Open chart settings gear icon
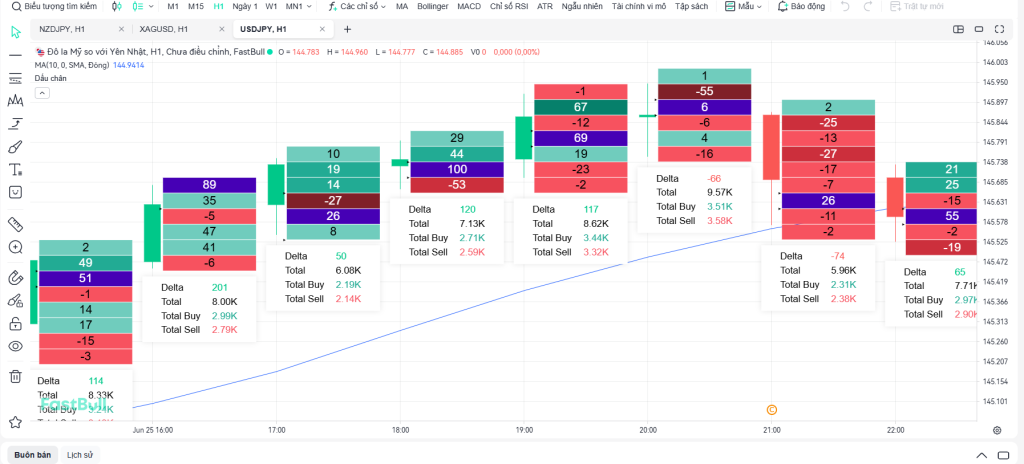Image resolution: width=1024 pixels, height=464 pixels. point(997,430)
